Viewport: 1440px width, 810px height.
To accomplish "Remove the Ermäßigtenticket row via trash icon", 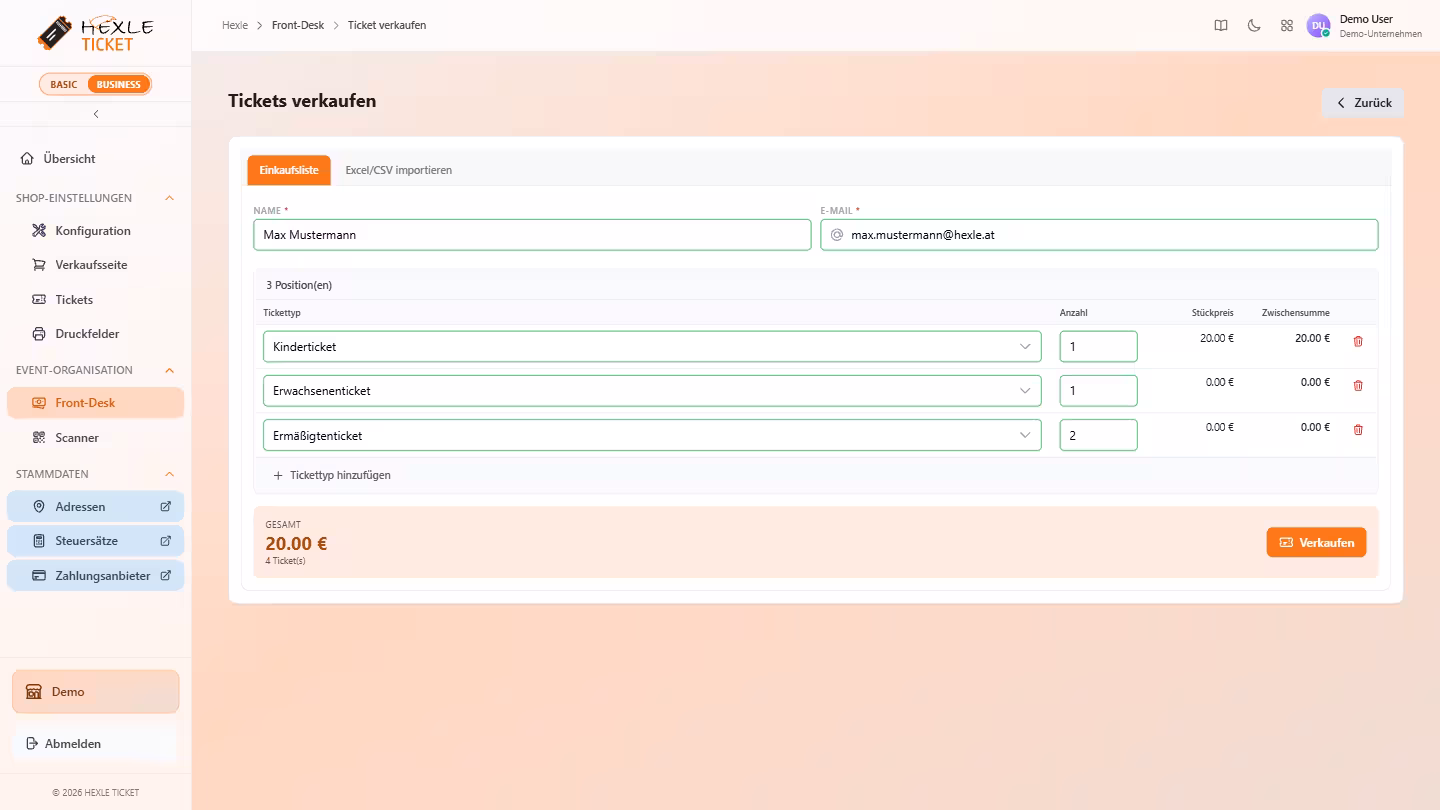I will click(1357, 429).
